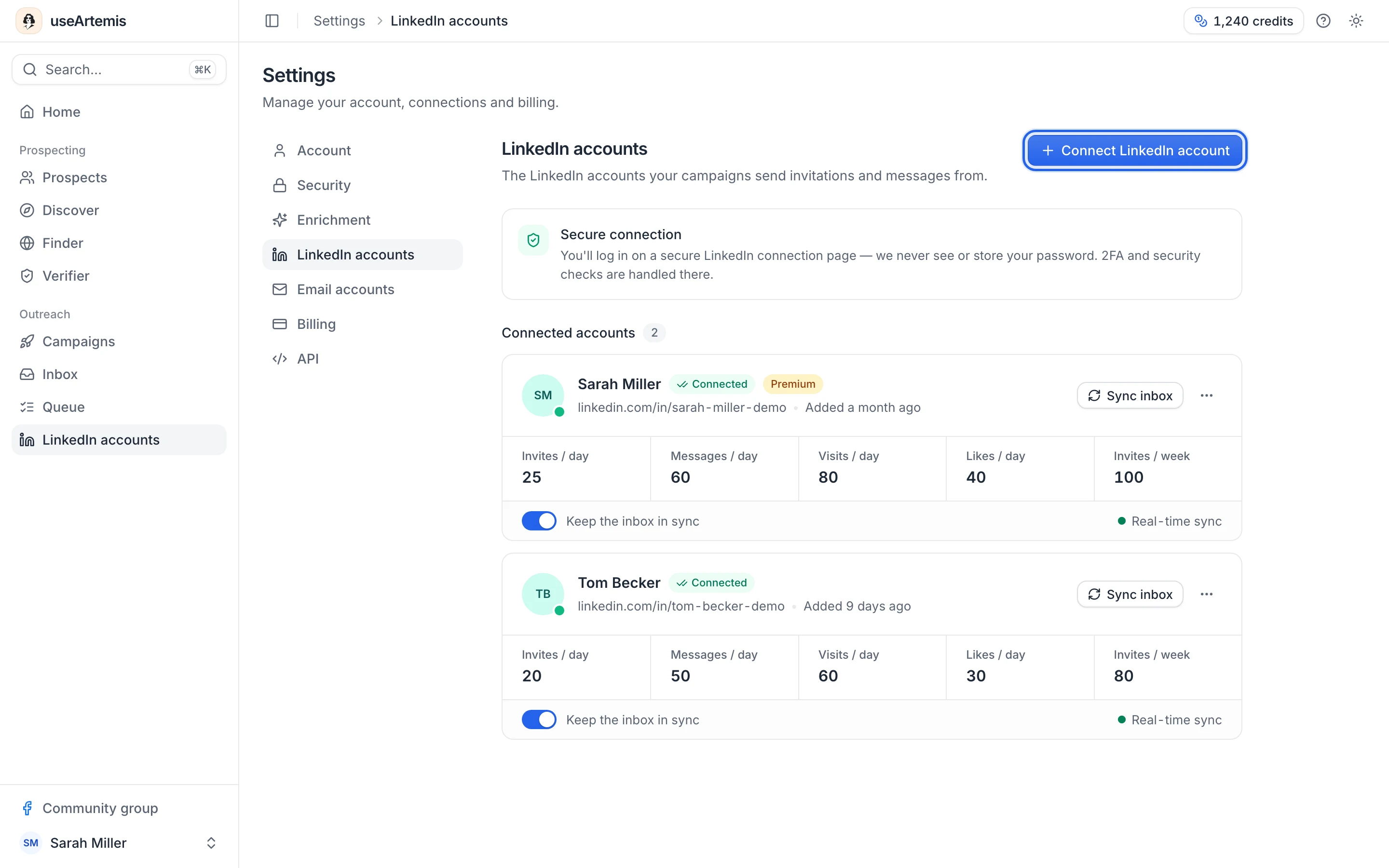The width and height of the screenshot is (1389, 868).
Task: Switch theme with the sun icon
Action: 1356,21
